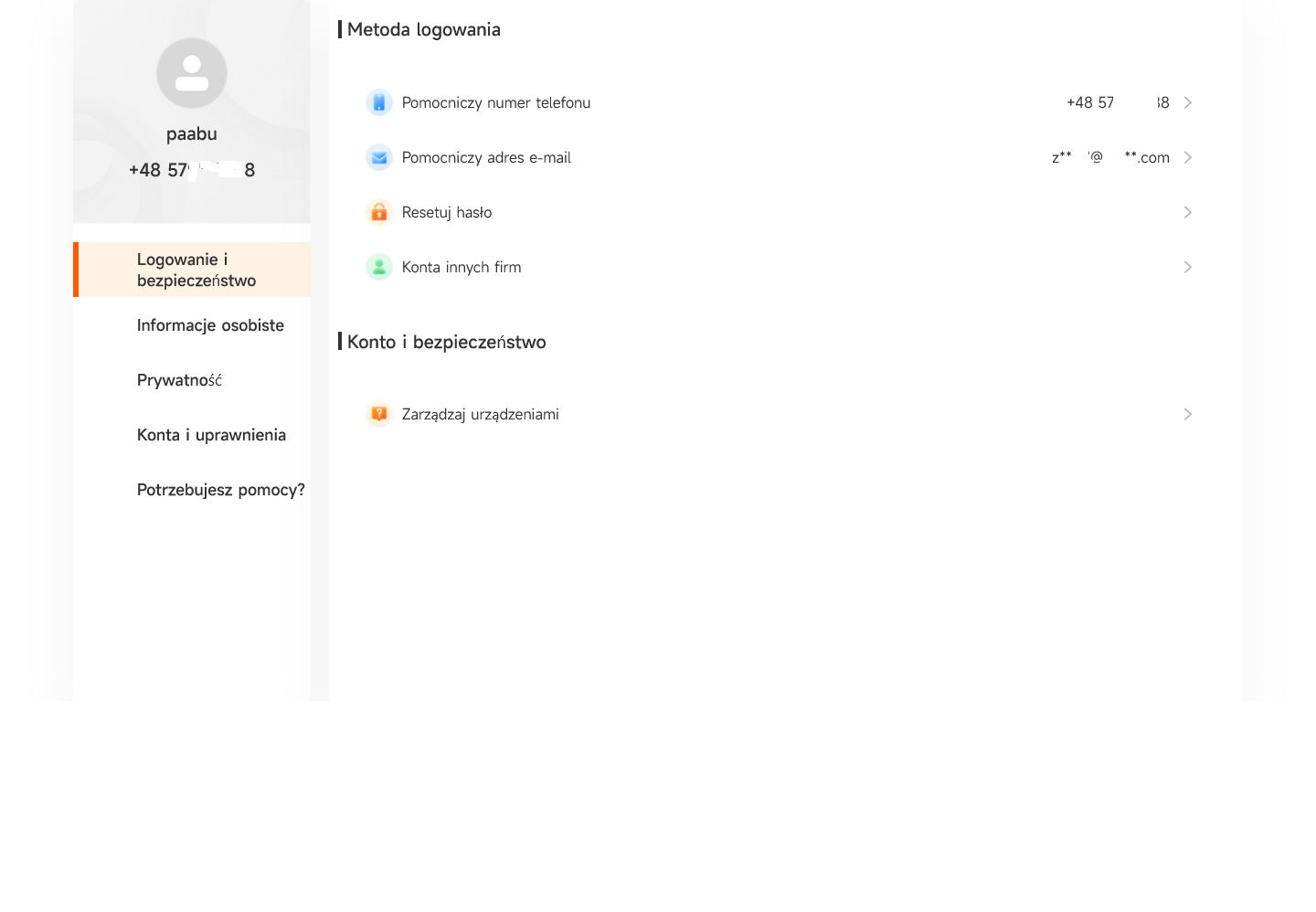1316x912 pixels.
Task: Click the orange device management icon
Action: pyautogui.click(x=379, y=414)
